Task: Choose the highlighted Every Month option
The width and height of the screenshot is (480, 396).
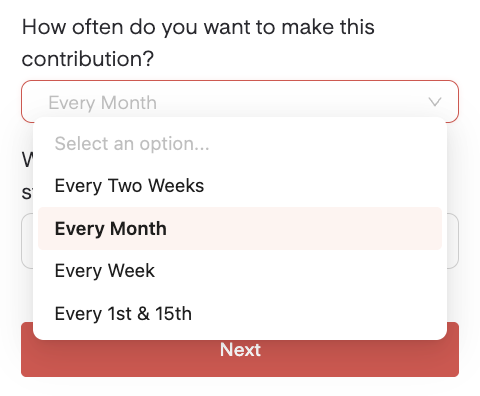Action: [240, 228]
